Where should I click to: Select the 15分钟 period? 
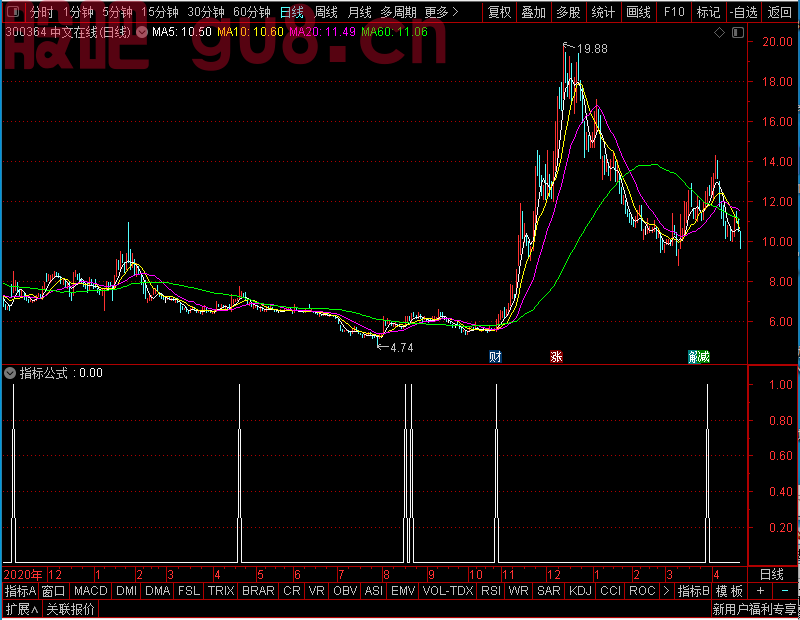(160, 12)
